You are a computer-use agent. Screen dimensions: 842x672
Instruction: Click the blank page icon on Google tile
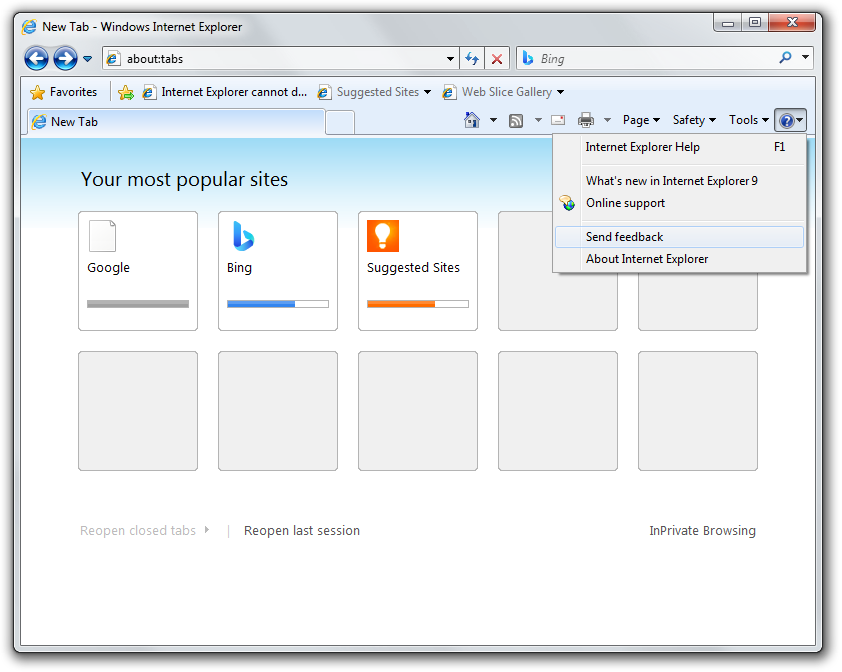(x=103, y=236)
